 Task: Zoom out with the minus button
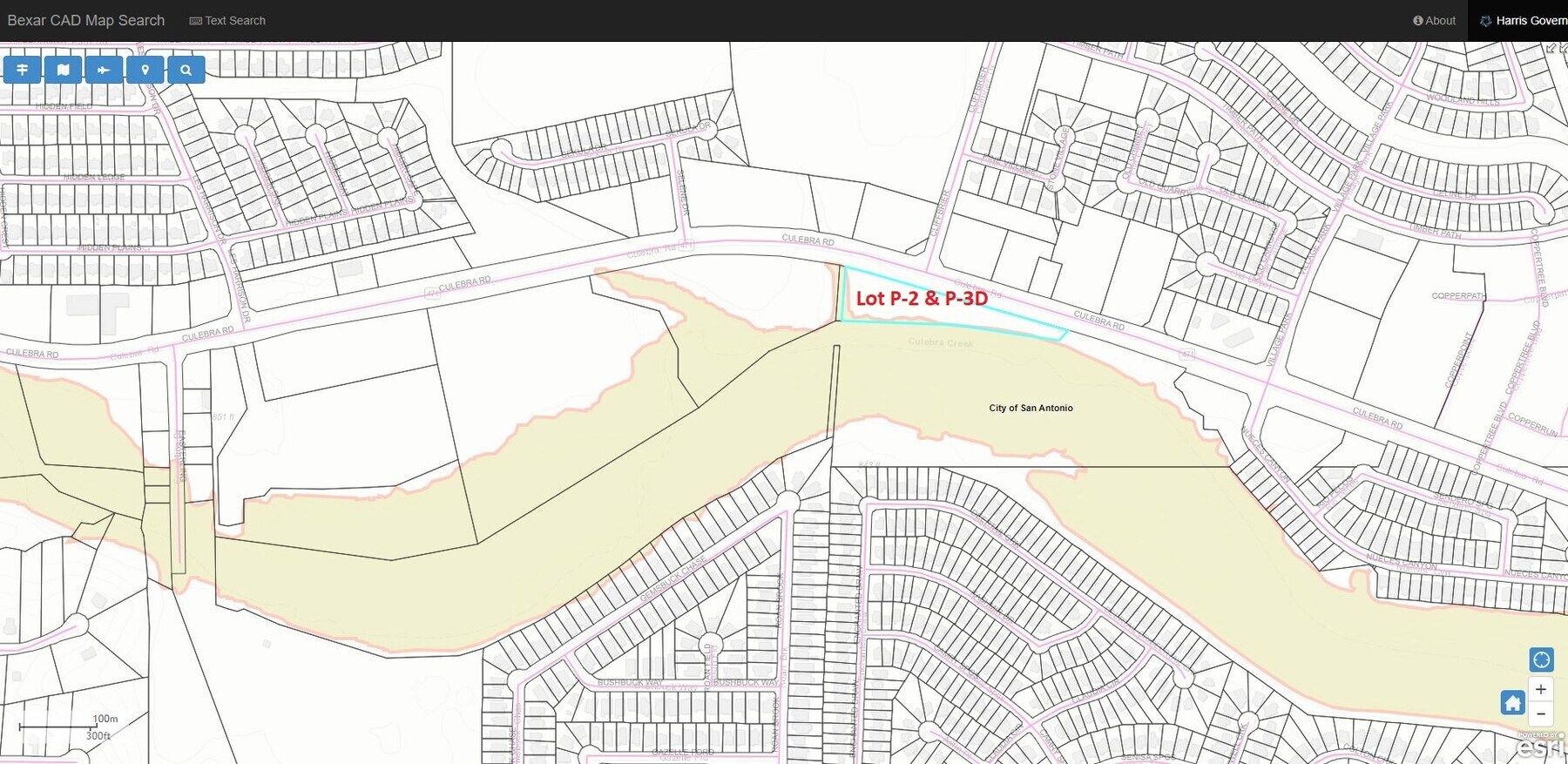point(1541,713)
